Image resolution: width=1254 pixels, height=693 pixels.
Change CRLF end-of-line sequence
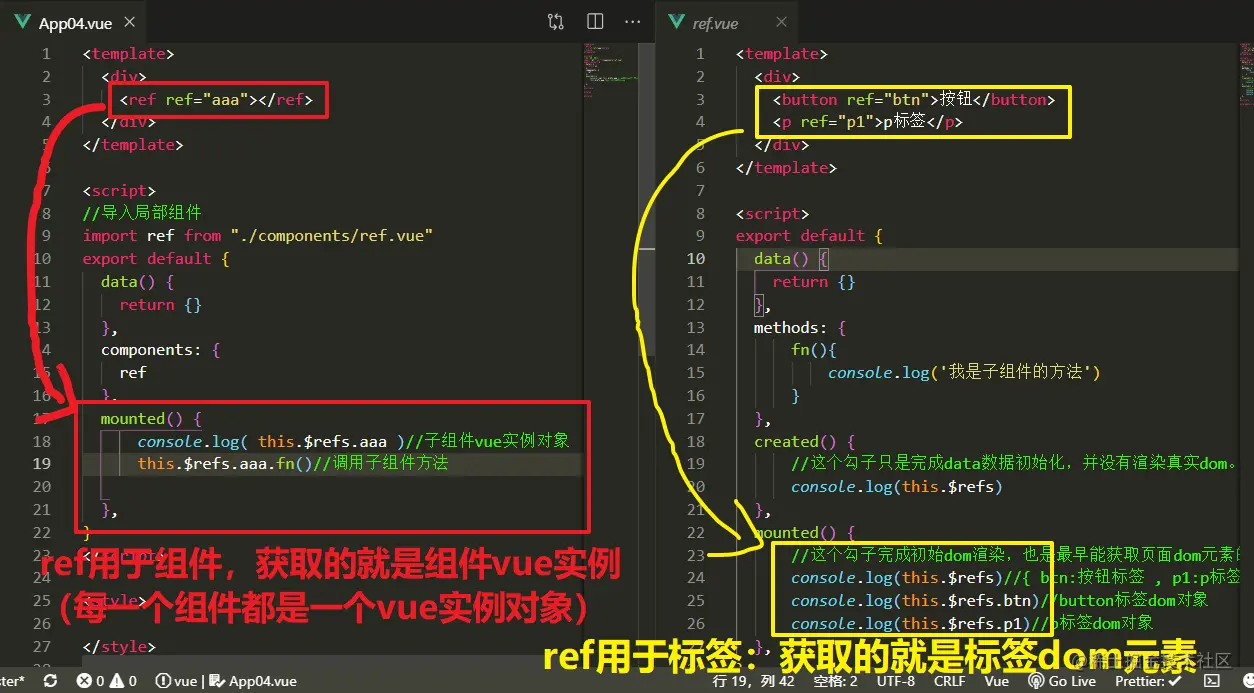[x=949, y=681]
